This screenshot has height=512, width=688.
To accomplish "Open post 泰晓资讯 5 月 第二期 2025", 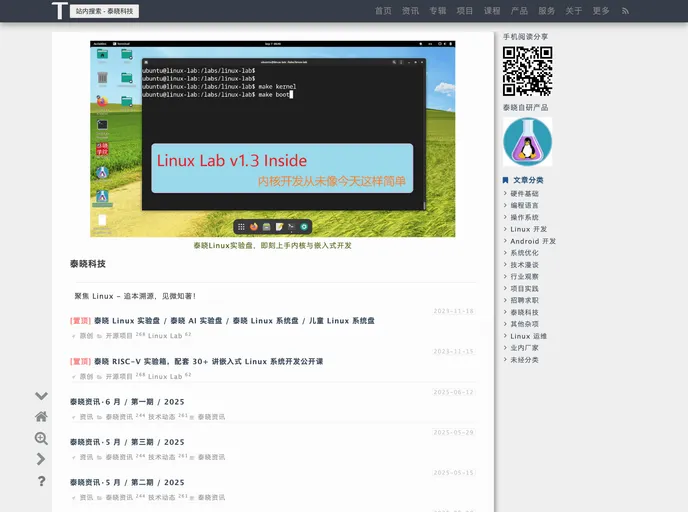I will 127,483.
